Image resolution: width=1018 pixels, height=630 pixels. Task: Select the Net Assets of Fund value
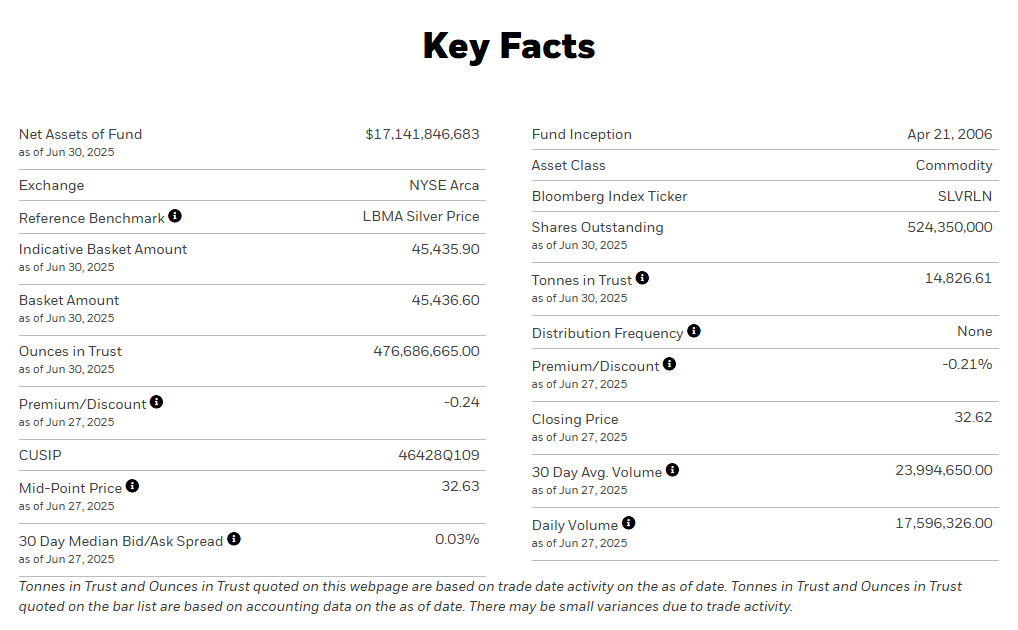click(x=422, y=134)
